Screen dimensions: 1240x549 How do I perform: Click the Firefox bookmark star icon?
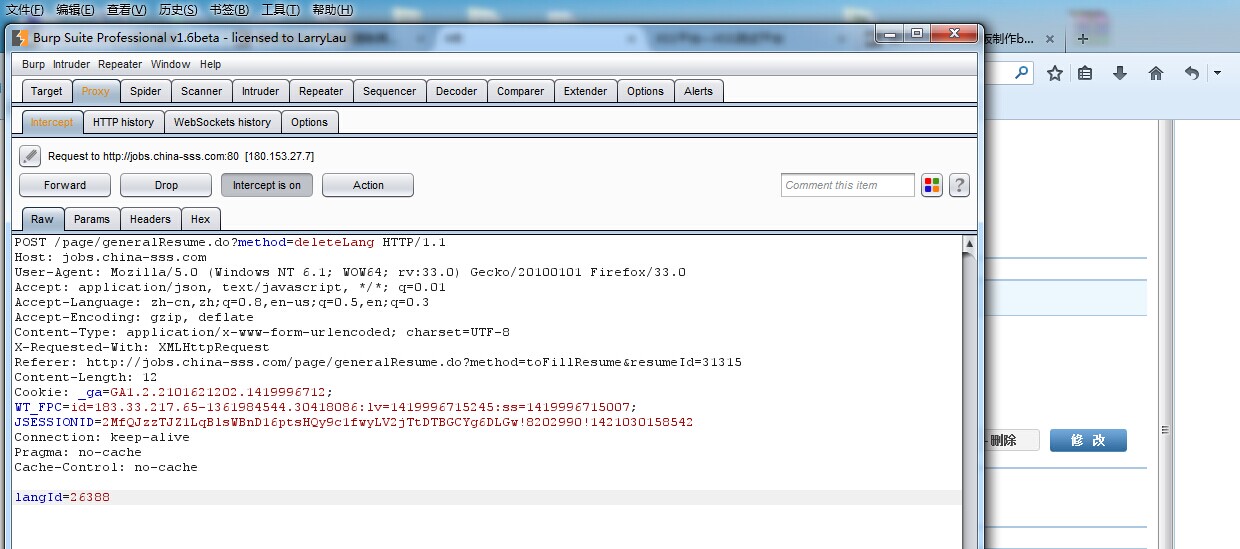point(1055,73)
